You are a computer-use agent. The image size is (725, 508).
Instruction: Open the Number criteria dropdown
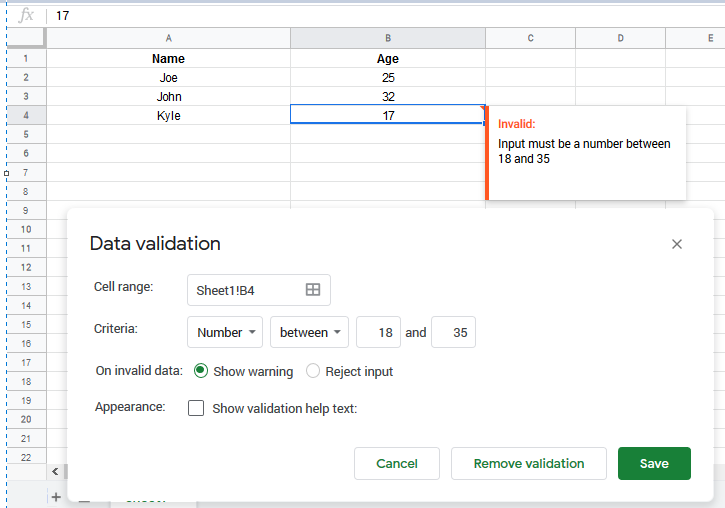pyautogui.click(x=225, y=332)
